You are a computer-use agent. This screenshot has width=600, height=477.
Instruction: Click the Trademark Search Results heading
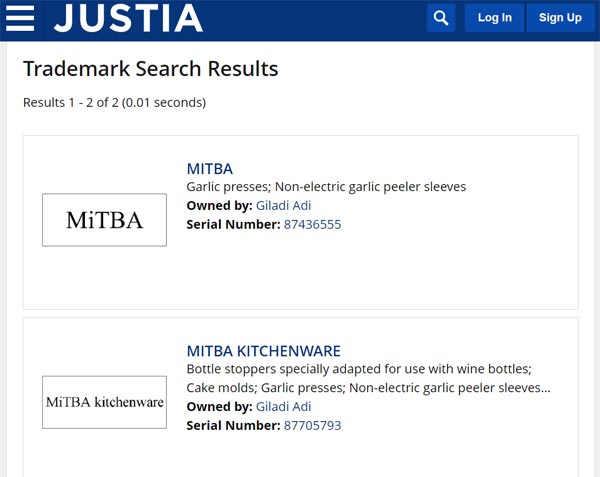pyautogui.click(x=151, y=69)
